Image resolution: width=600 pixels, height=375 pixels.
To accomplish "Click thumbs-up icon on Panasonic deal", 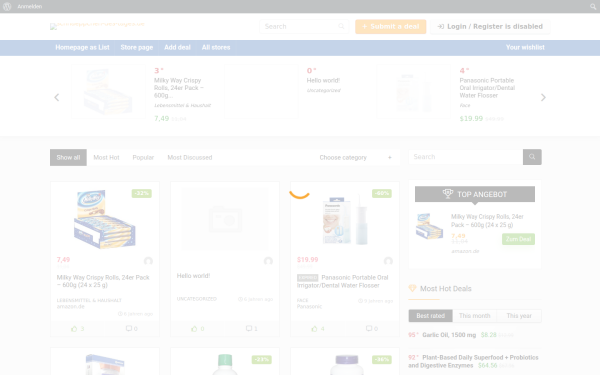I will click(314, 329).
